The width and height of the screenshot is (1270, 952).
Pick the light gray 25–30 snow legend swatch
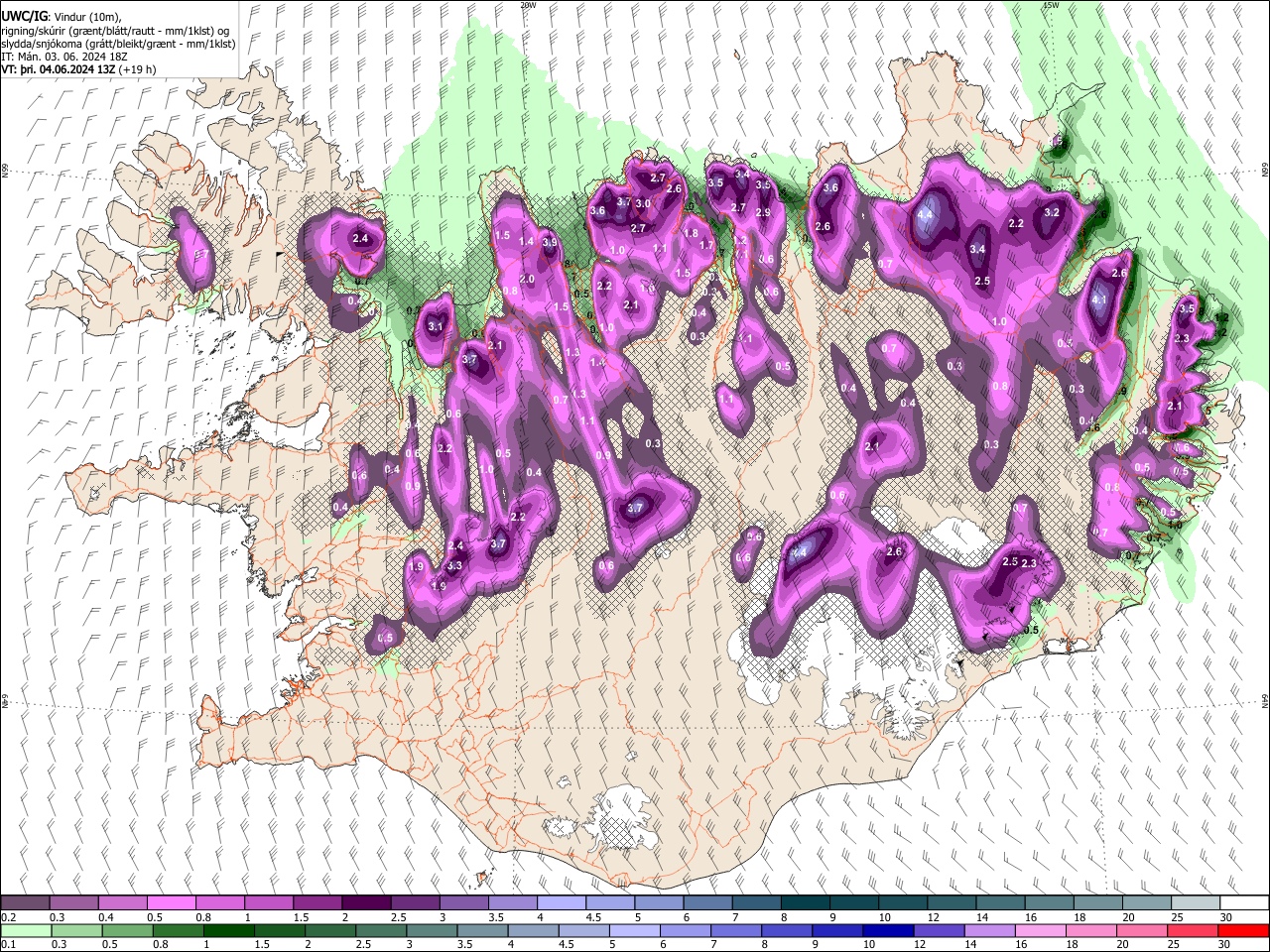(x=1194, y=903)
